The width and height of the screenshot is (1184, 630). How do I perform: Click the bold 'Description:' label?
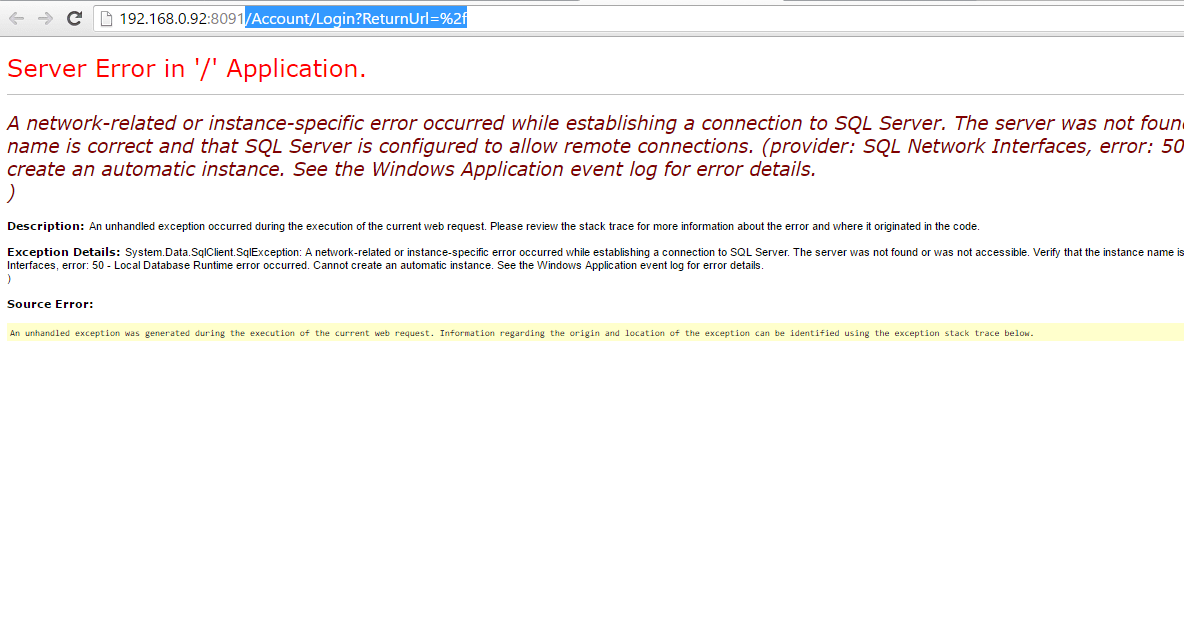pyautogui.click(x=44, y=226)
